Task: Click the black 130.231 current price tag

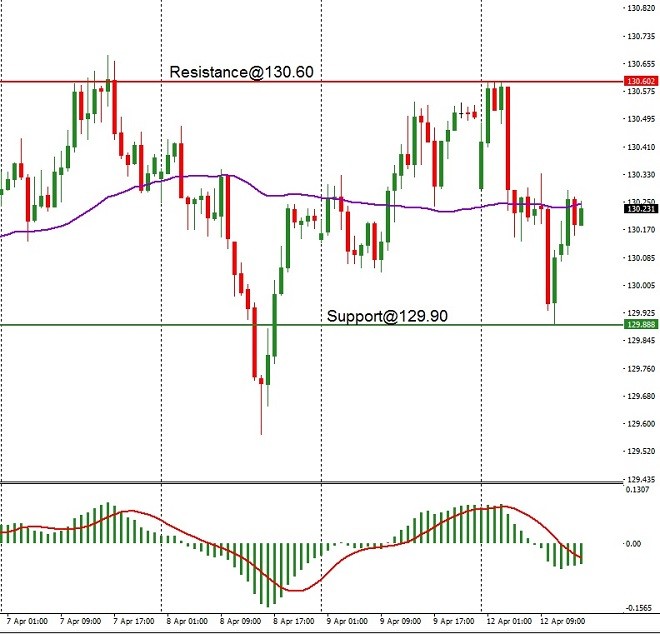Action: [x=641, y=209]
